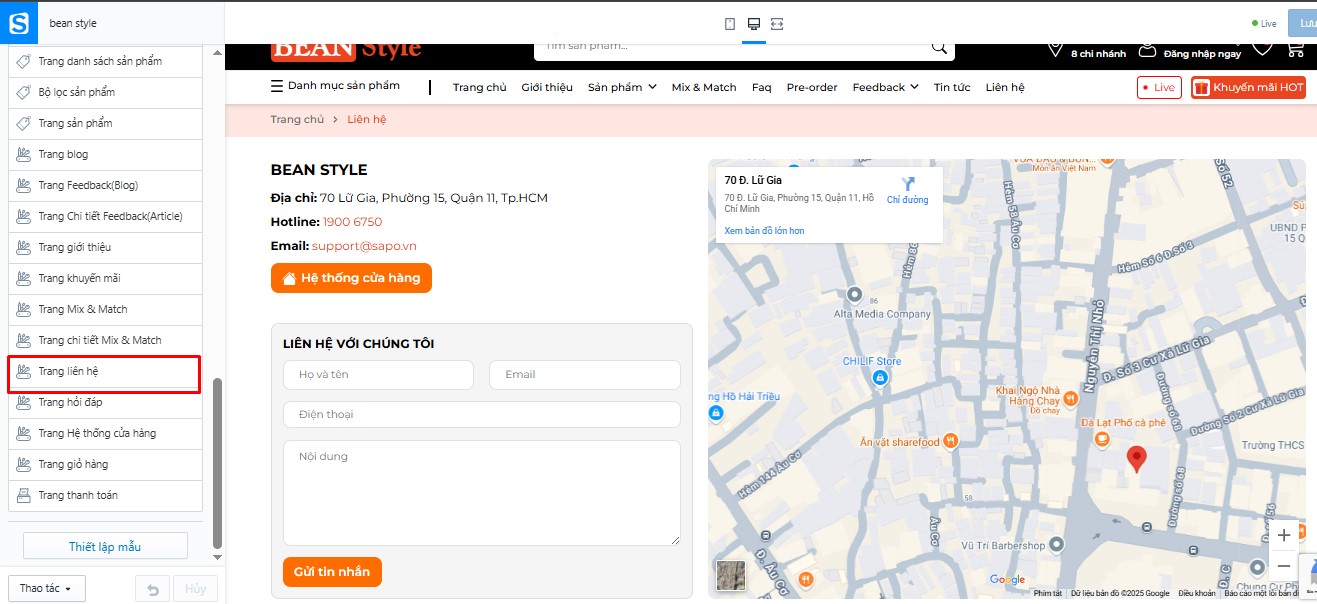Select Trang sản phẩm template

pos(105,123)
